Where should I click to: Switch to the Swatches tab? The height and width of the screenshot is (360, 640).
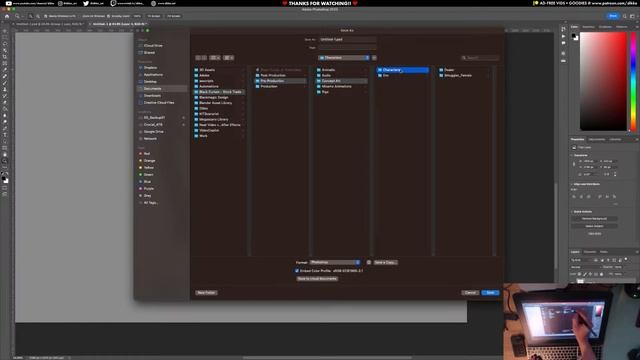coord(588,27)
